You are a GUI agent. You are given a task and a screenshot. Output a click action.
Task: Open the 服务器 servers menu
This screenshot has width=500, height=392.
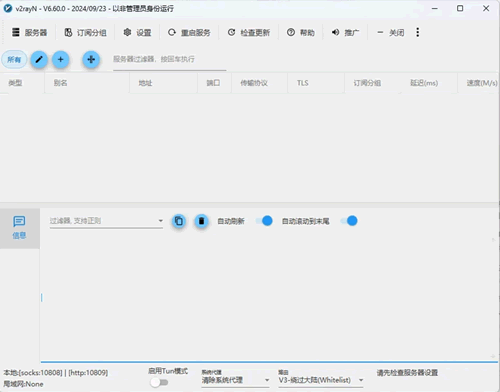pyautogui.click(x=29, y=32)
